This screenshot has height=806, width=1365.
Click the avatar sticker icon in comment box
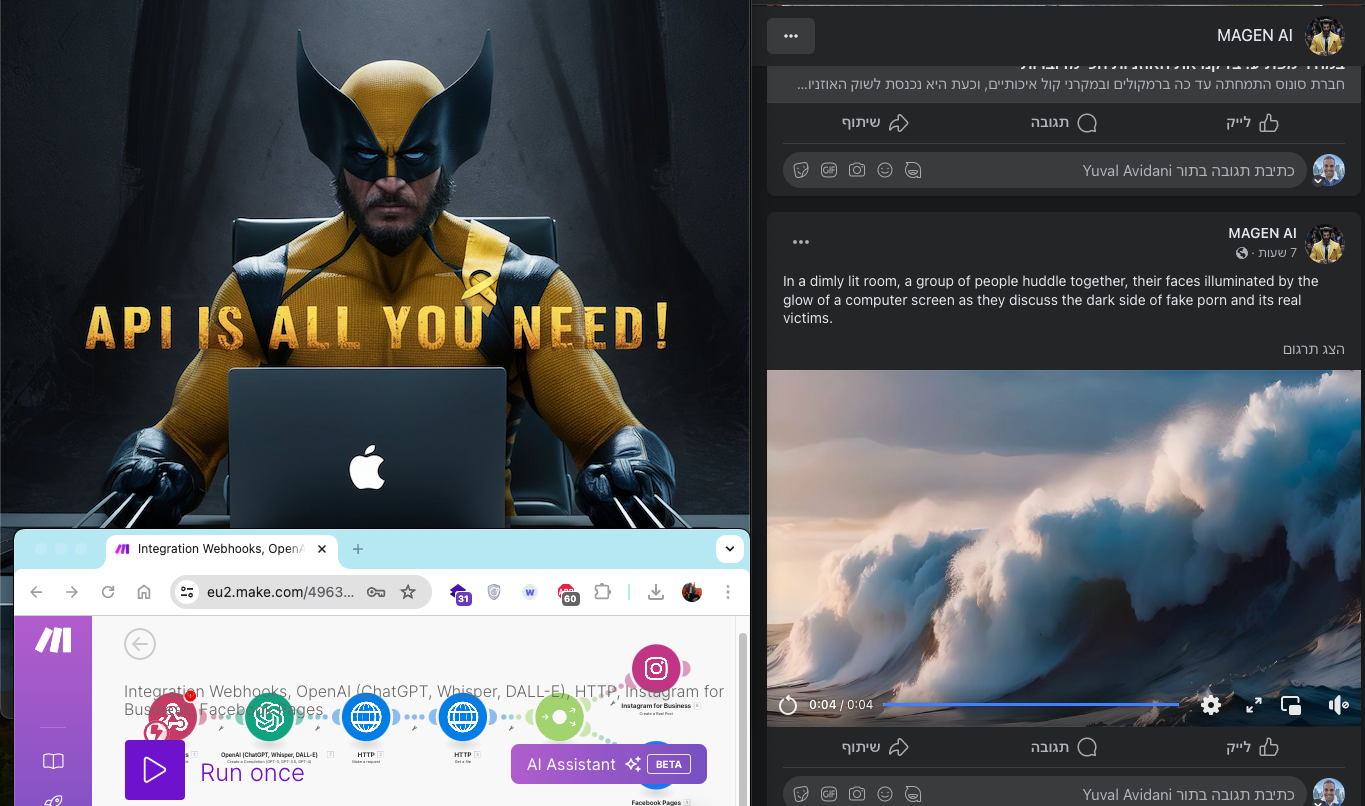pyautogui.click(x=913, y=170)
